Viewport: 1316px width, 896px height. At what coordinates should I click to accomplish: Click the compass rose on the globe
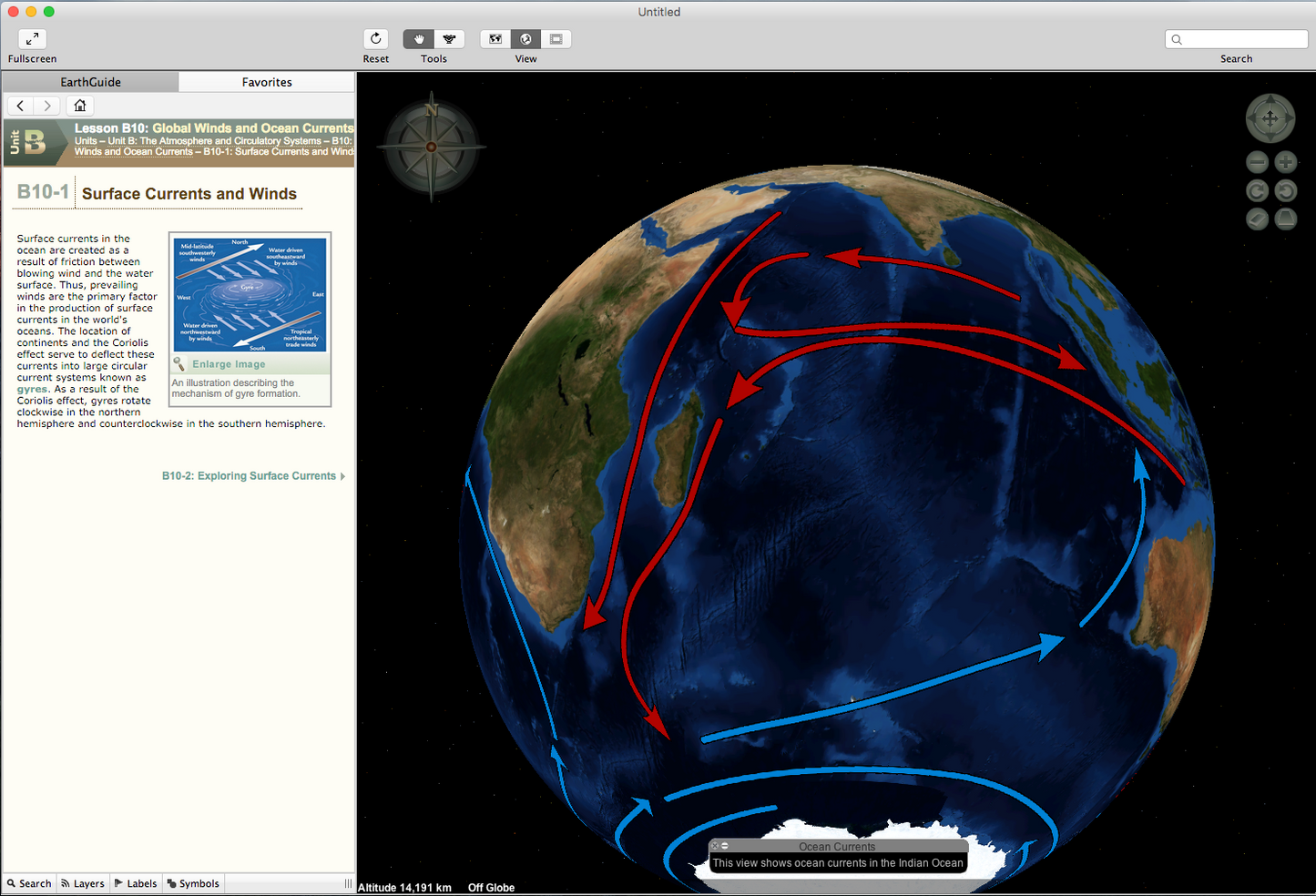[x=432, y=147]
